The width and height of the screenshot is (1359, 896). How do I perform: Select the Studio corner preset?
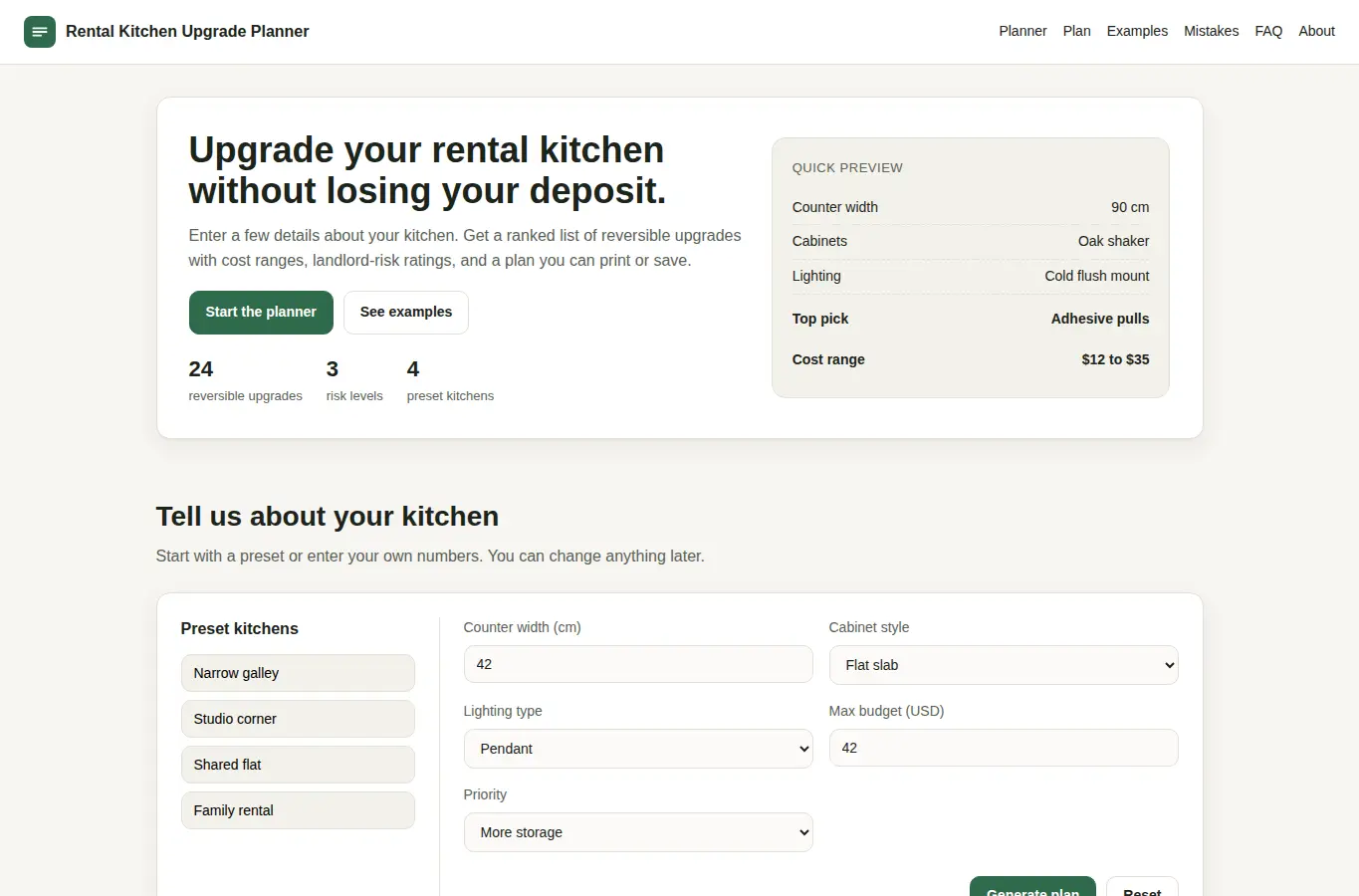298,719
